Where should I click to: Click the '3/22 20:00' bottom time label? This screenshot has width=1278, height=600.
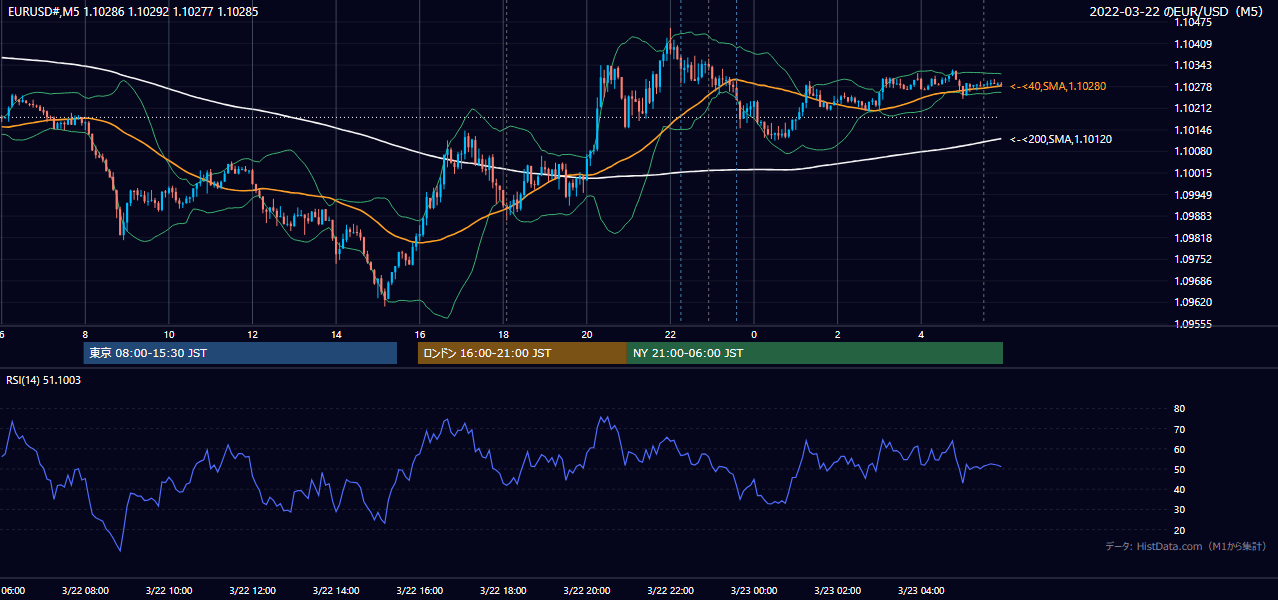coord(587,591)
